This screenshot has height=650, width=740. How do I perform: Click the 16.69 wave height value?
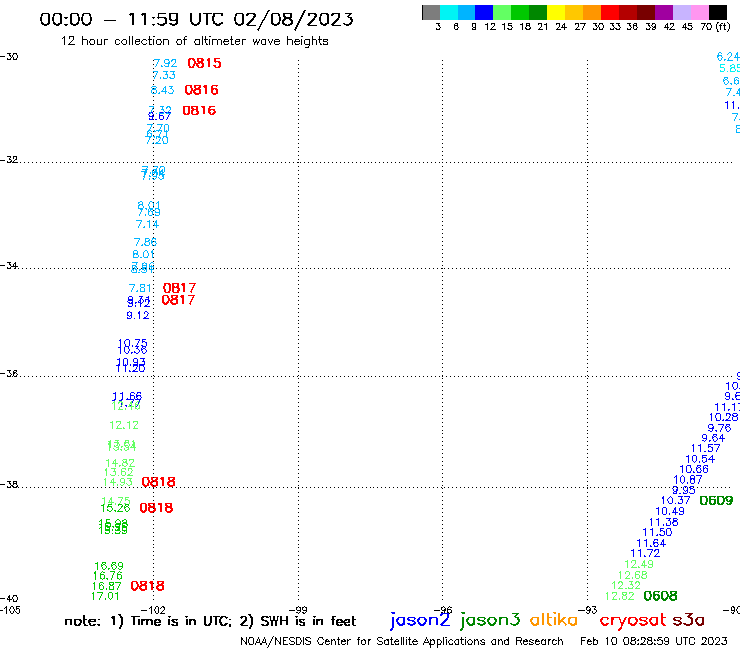click(109, 566)
